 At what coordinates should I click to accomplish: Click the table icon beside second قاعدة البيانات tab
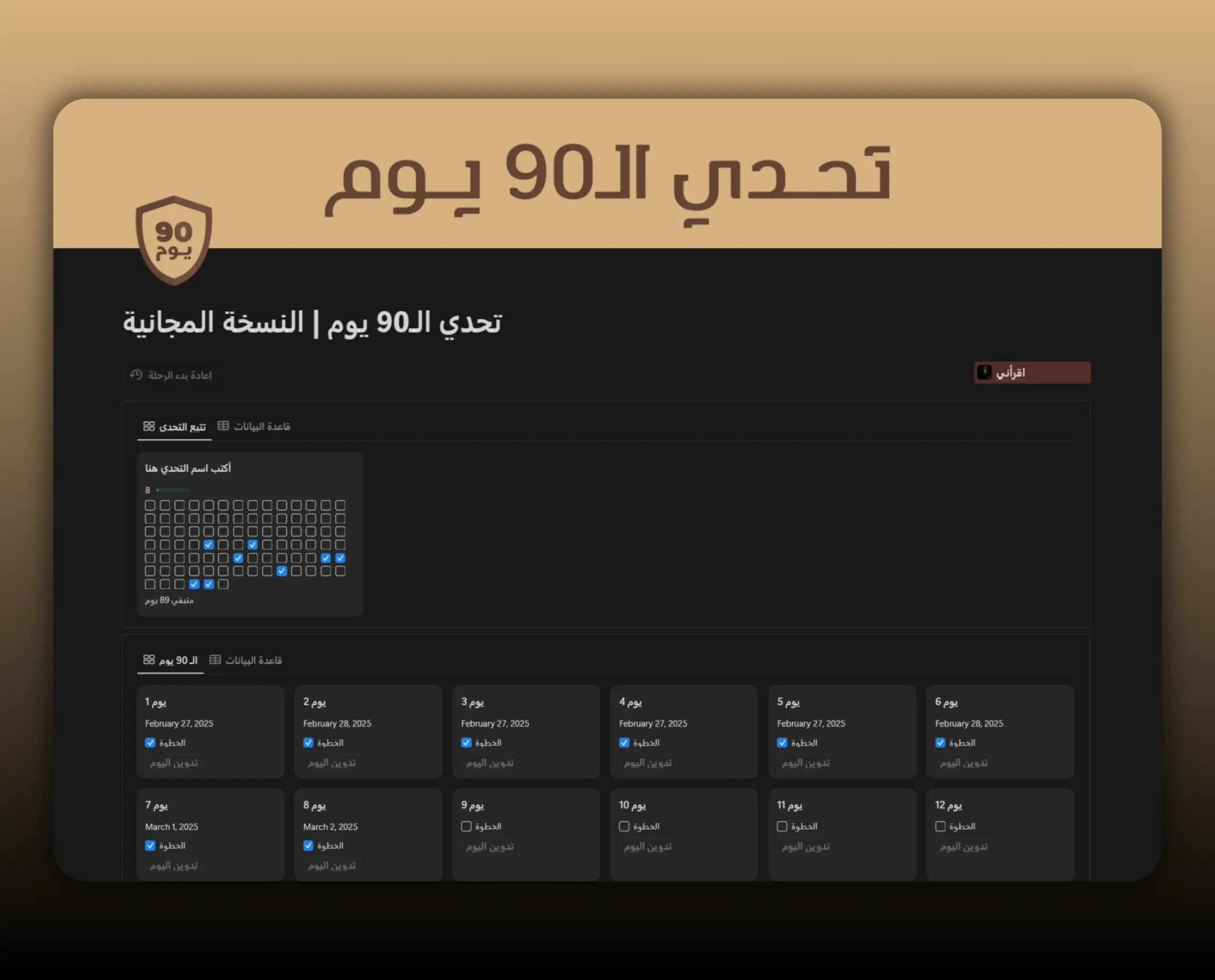pyautogui.click(x=215, y=659)
